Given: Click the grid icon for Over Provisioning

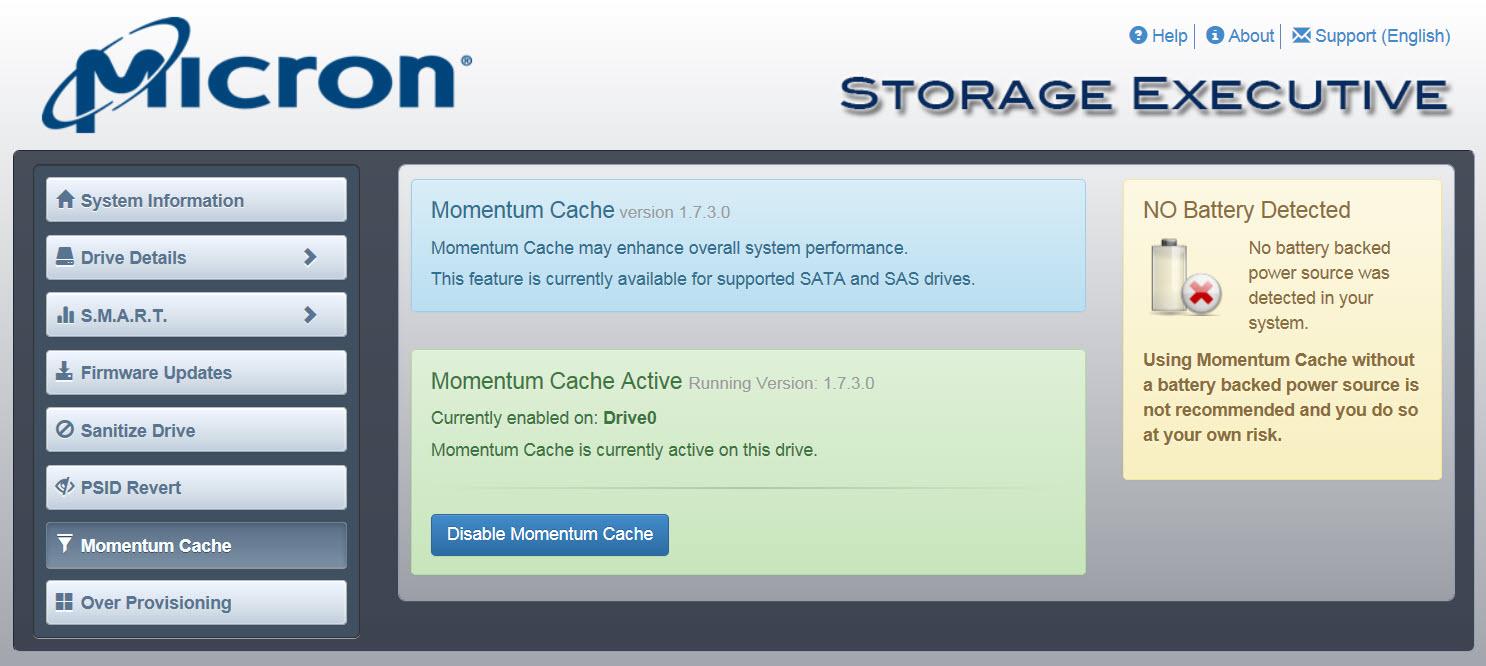Looking at the screenshot, I should click(65, 602).
